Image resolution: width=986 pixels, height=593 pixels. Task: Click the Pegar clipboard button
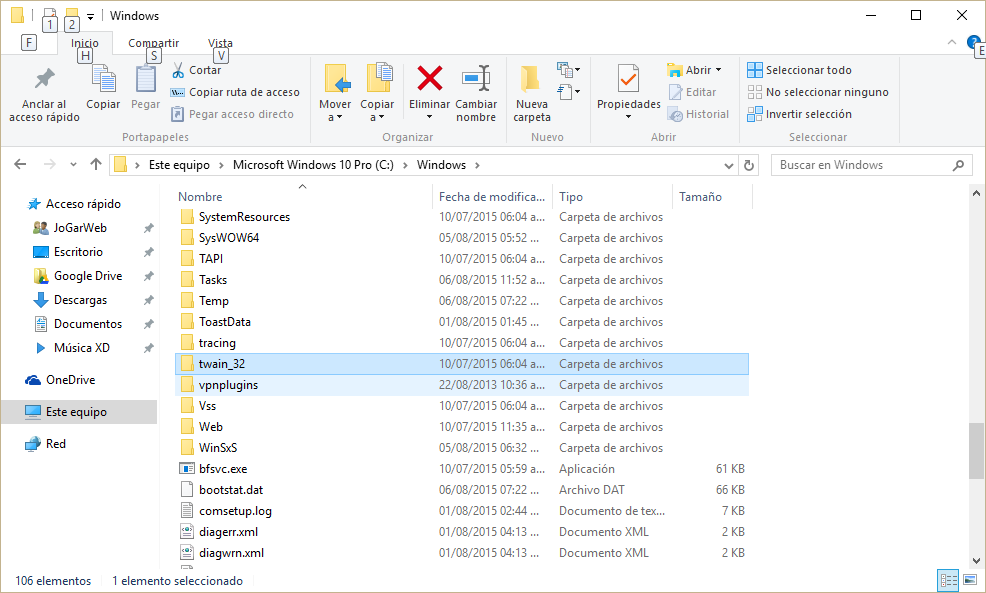point(145,88)
